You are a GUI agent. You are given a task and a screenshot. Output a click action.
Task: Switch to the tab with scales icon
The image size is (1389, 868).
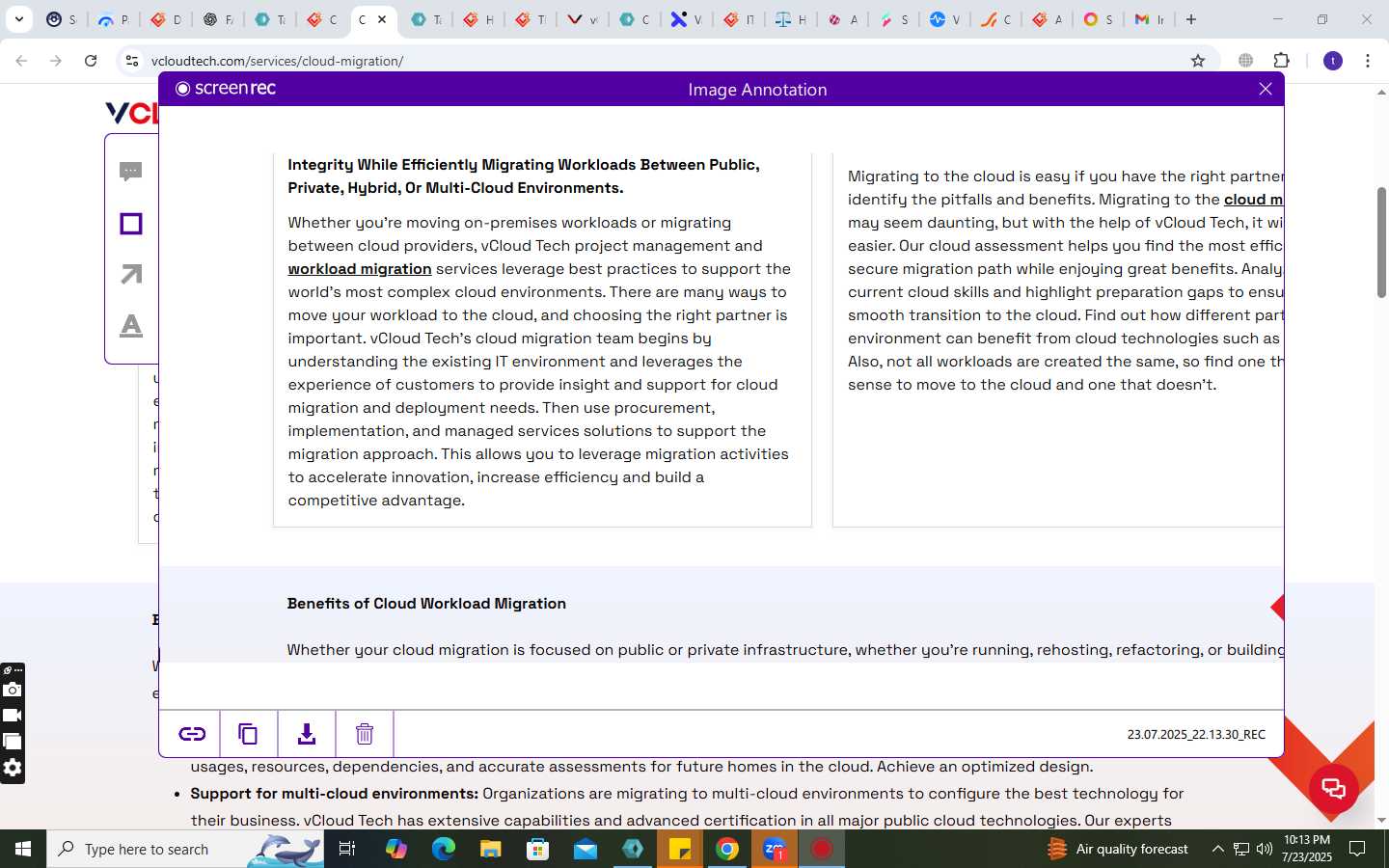[791, 19]
